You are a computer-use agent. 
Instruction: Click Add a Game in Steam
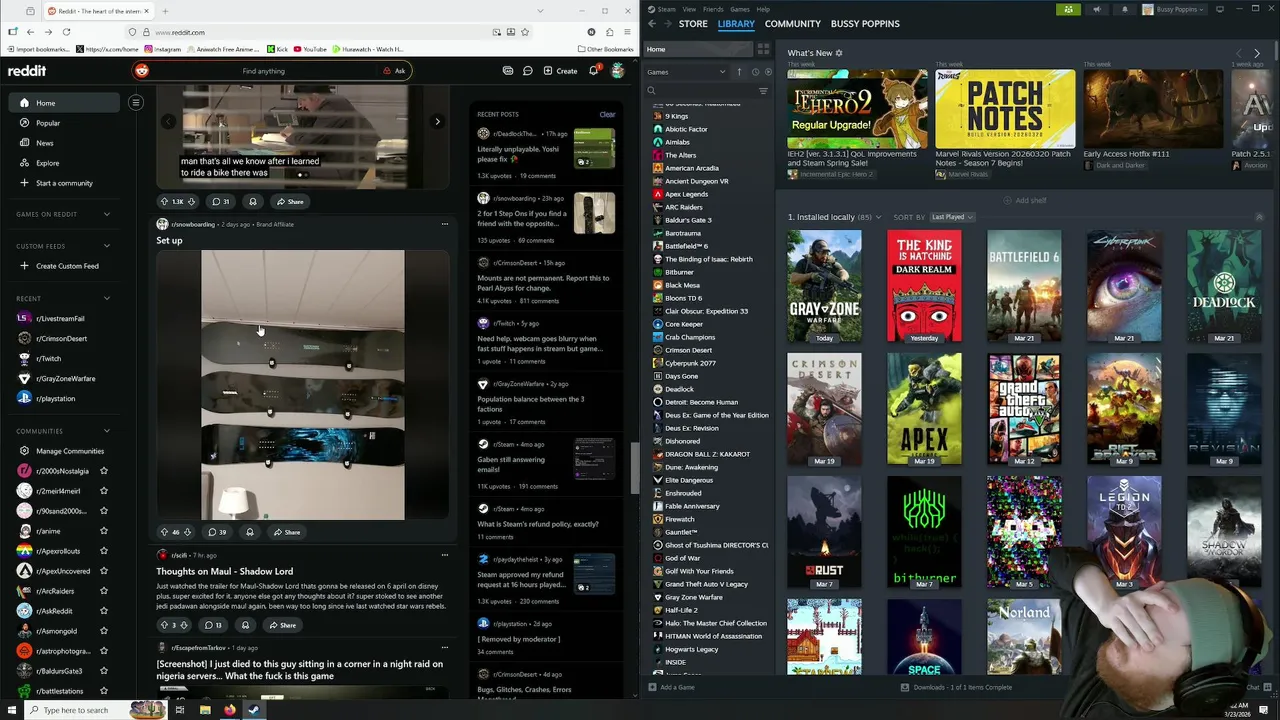click(671, 687)
